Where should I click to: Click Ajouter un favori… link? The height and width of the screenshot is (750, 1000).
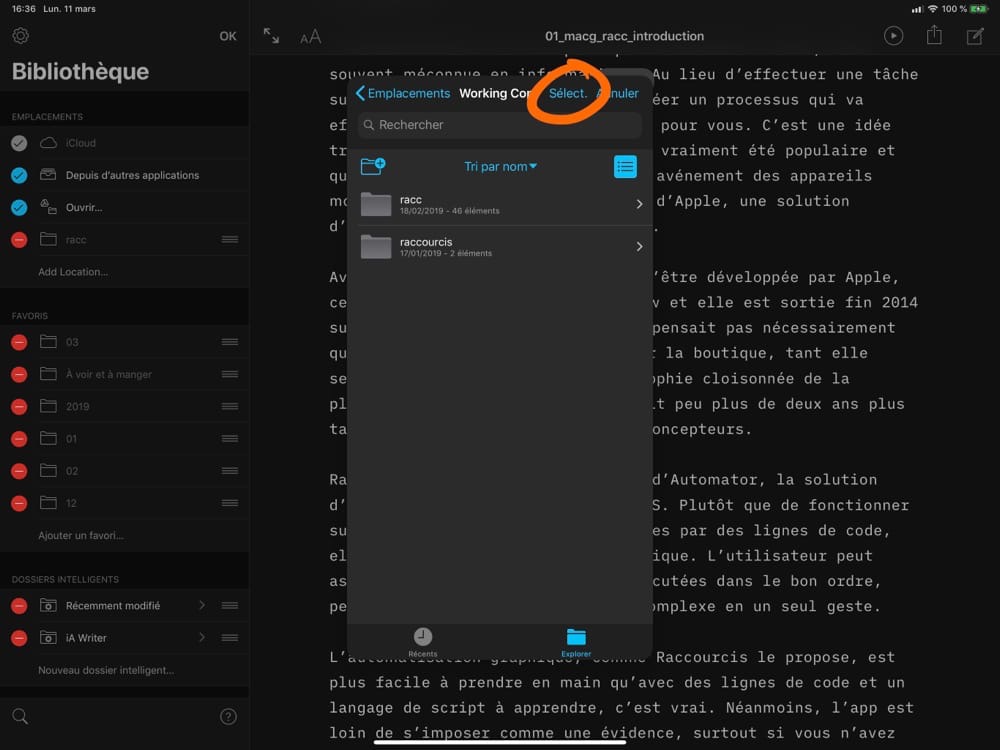coord(81,536)
